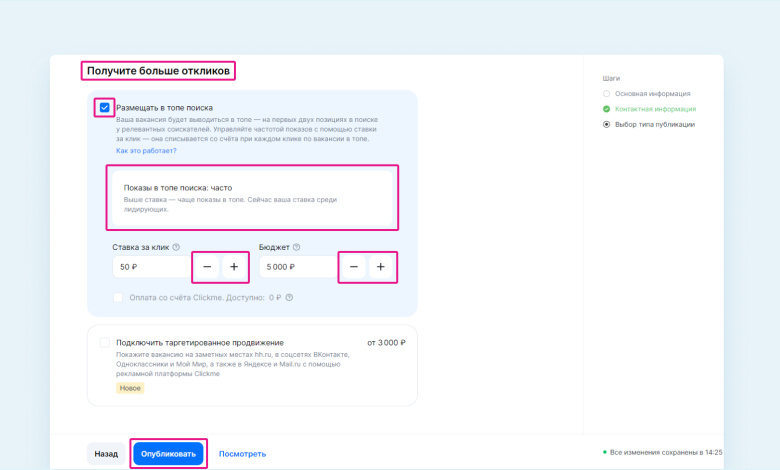Follow the Как это работает? link
Viewport: 780px width, 470px height.
tap(146, 150)
